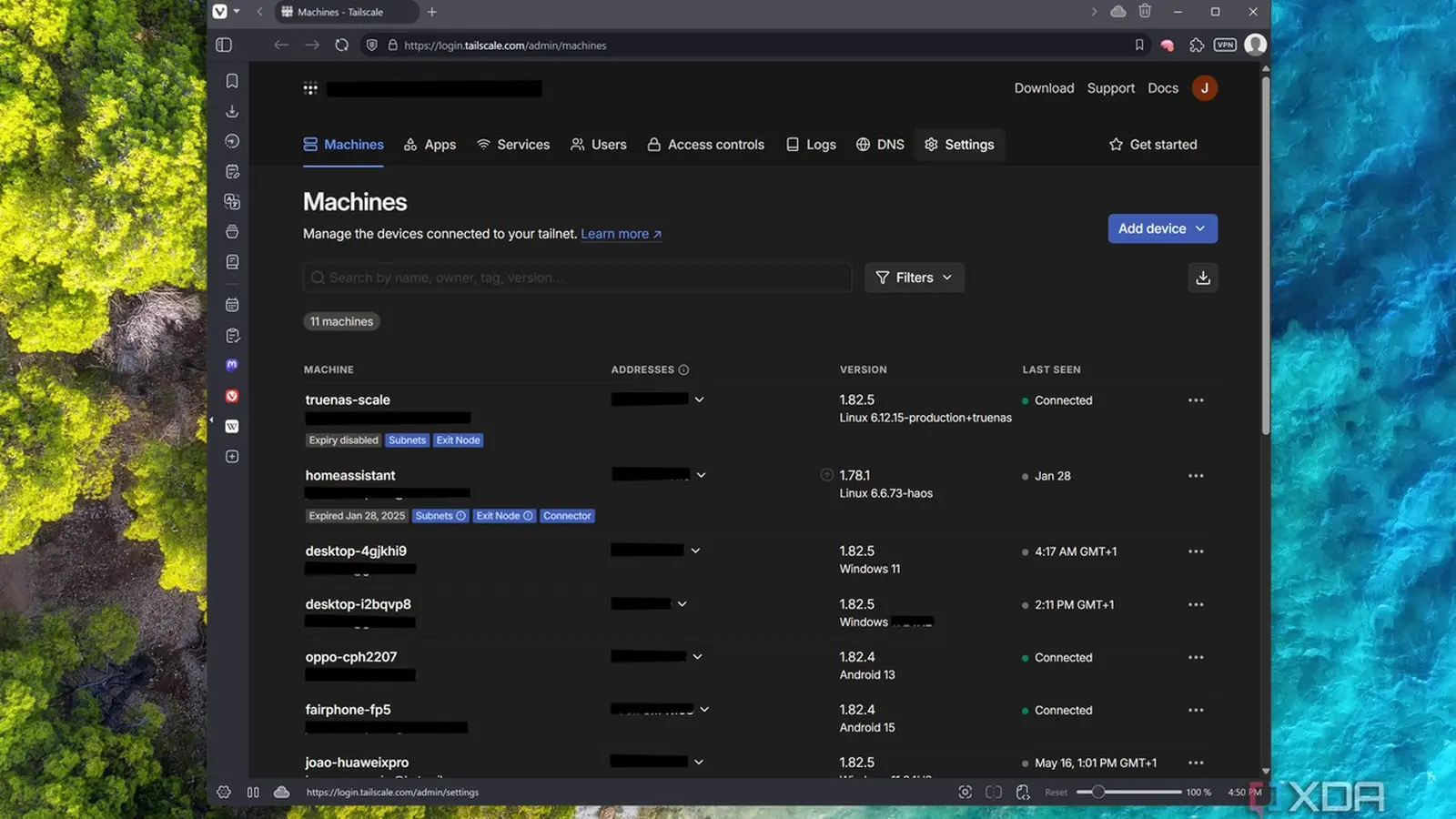Open the Filters dropdown
The image size is (1456, 819).
pos(915,278)
